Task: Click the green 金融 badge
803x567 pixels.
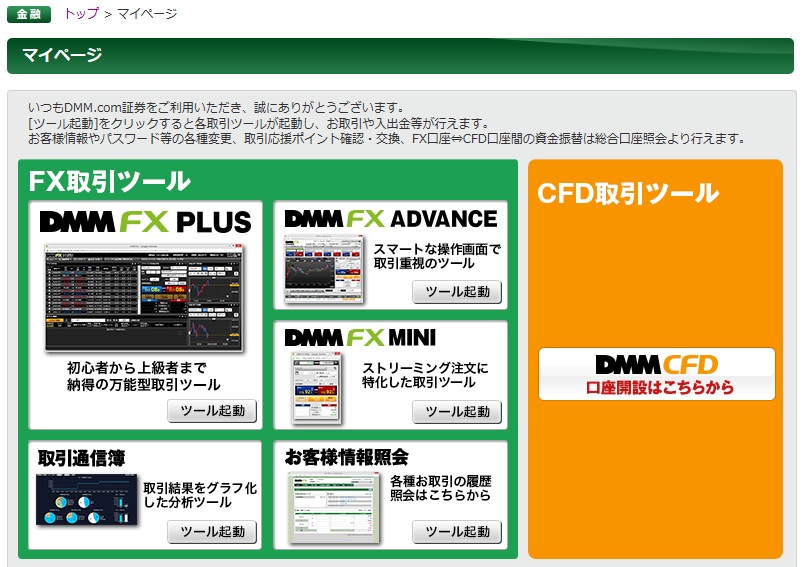Action: [29, 14]
